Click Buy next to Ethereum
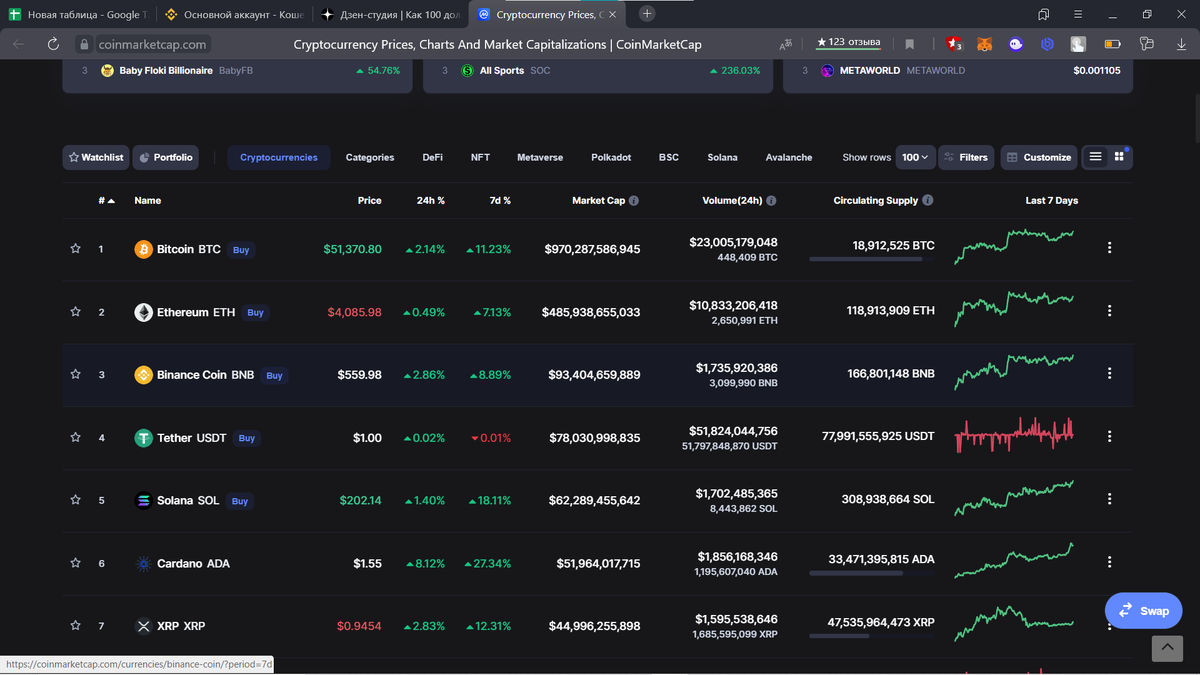The image size is (1200, 675). 256,313
